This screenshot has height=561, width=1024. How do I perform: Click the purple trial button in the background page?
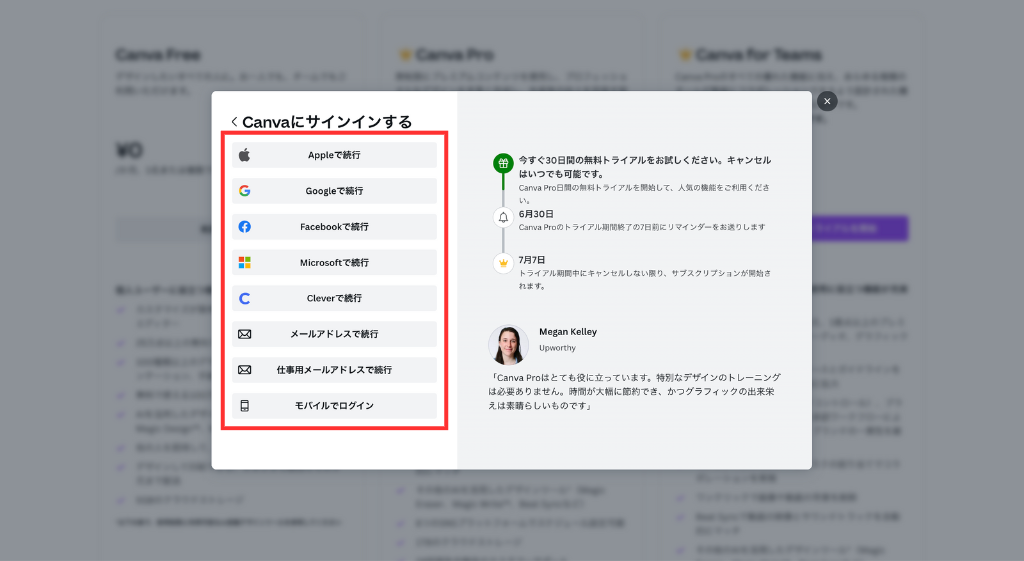[859, 229]
